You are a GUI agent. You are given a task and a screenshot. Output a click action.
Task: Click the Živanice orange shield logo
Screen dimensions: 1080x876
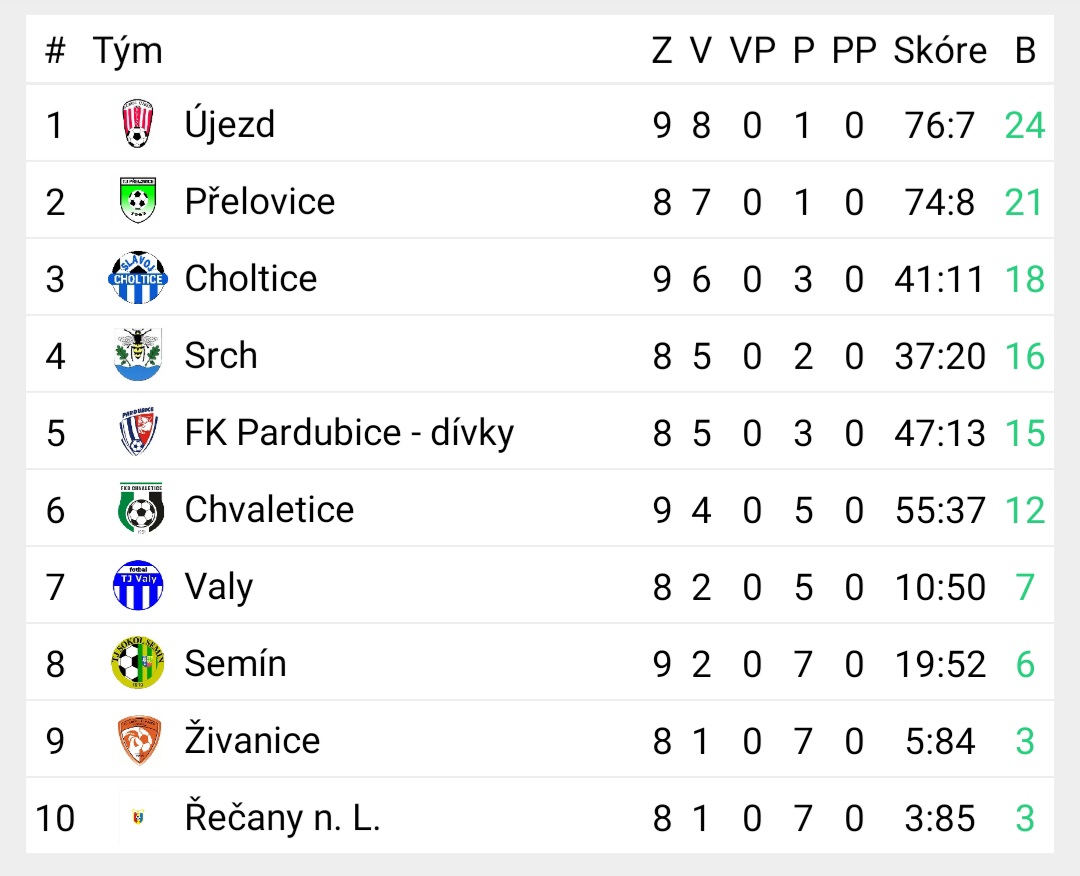click(x=139, y=740)
